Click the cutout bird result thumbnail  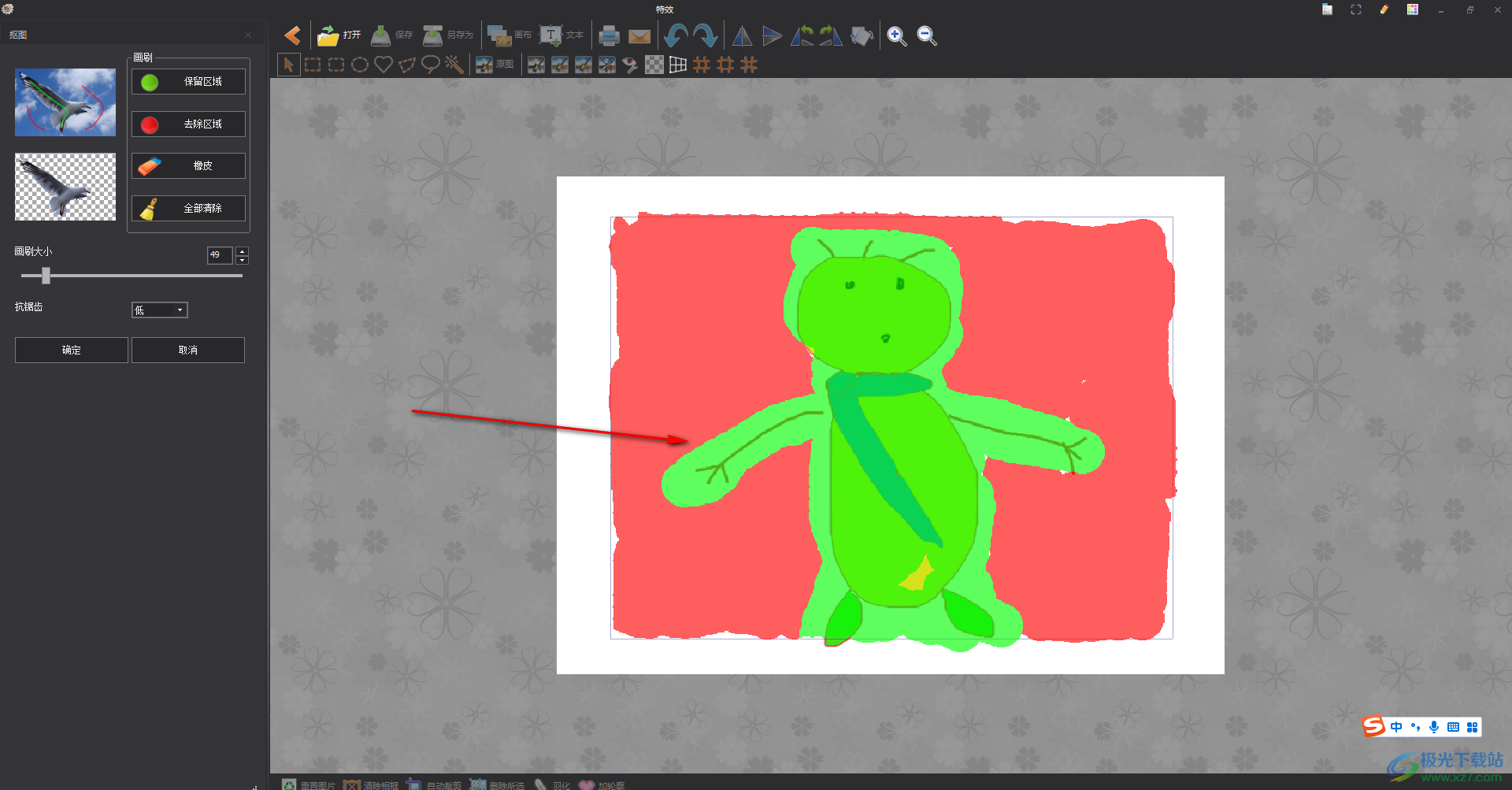pos(65,187)
